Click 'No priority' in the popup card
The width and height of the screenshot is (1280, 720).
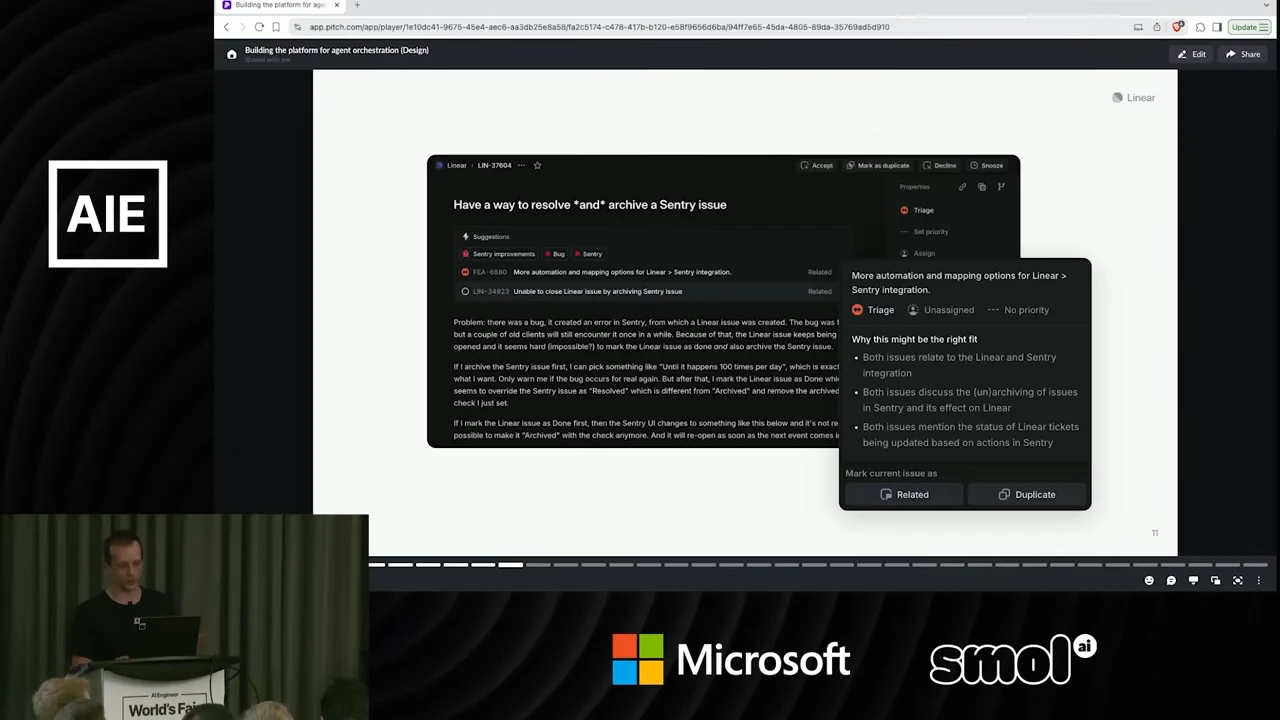1018,310
